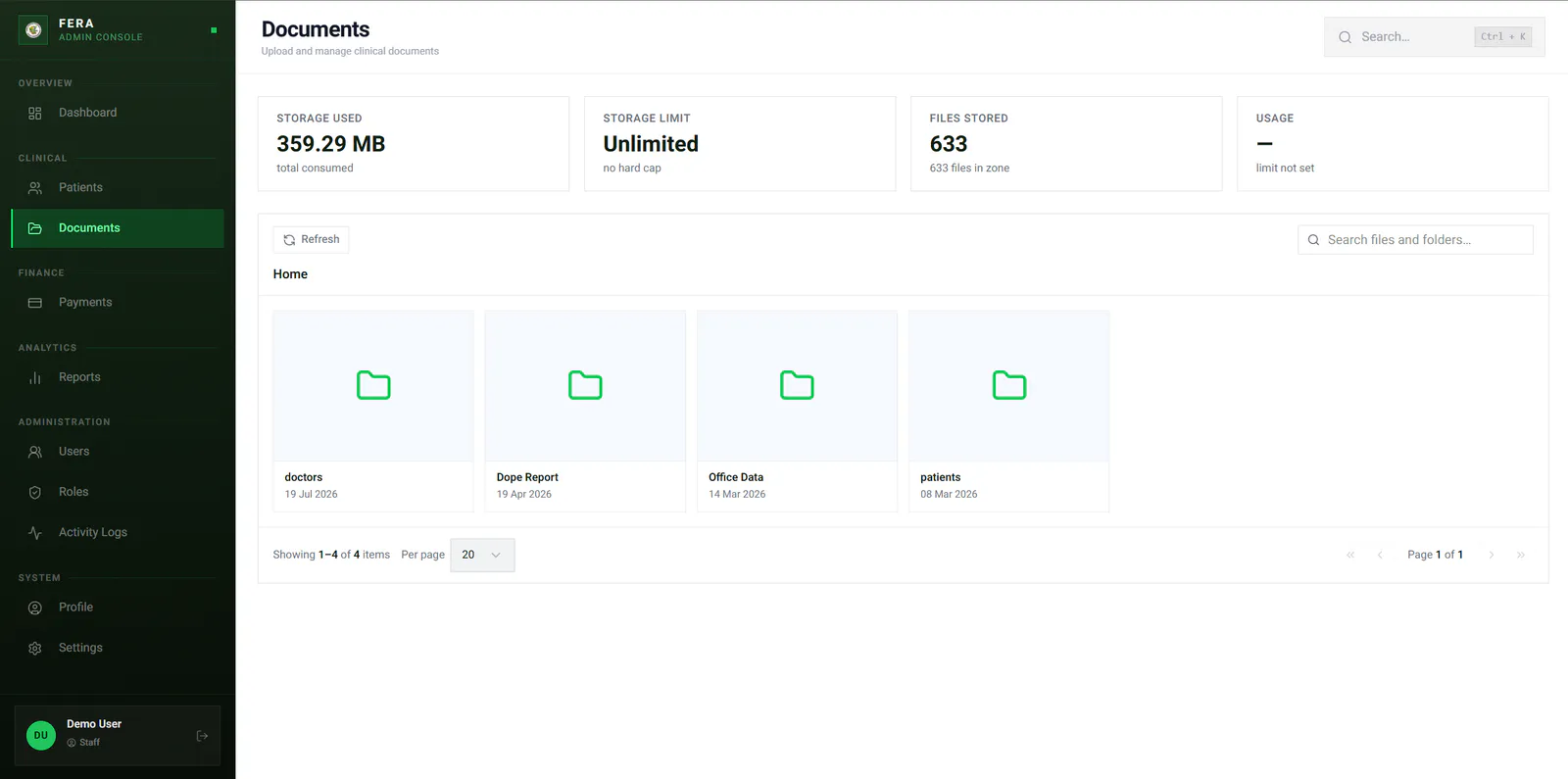1568x779 pixels.
Task: Click the 08 Mar 2026 date
Action: (x=949, y=494)
